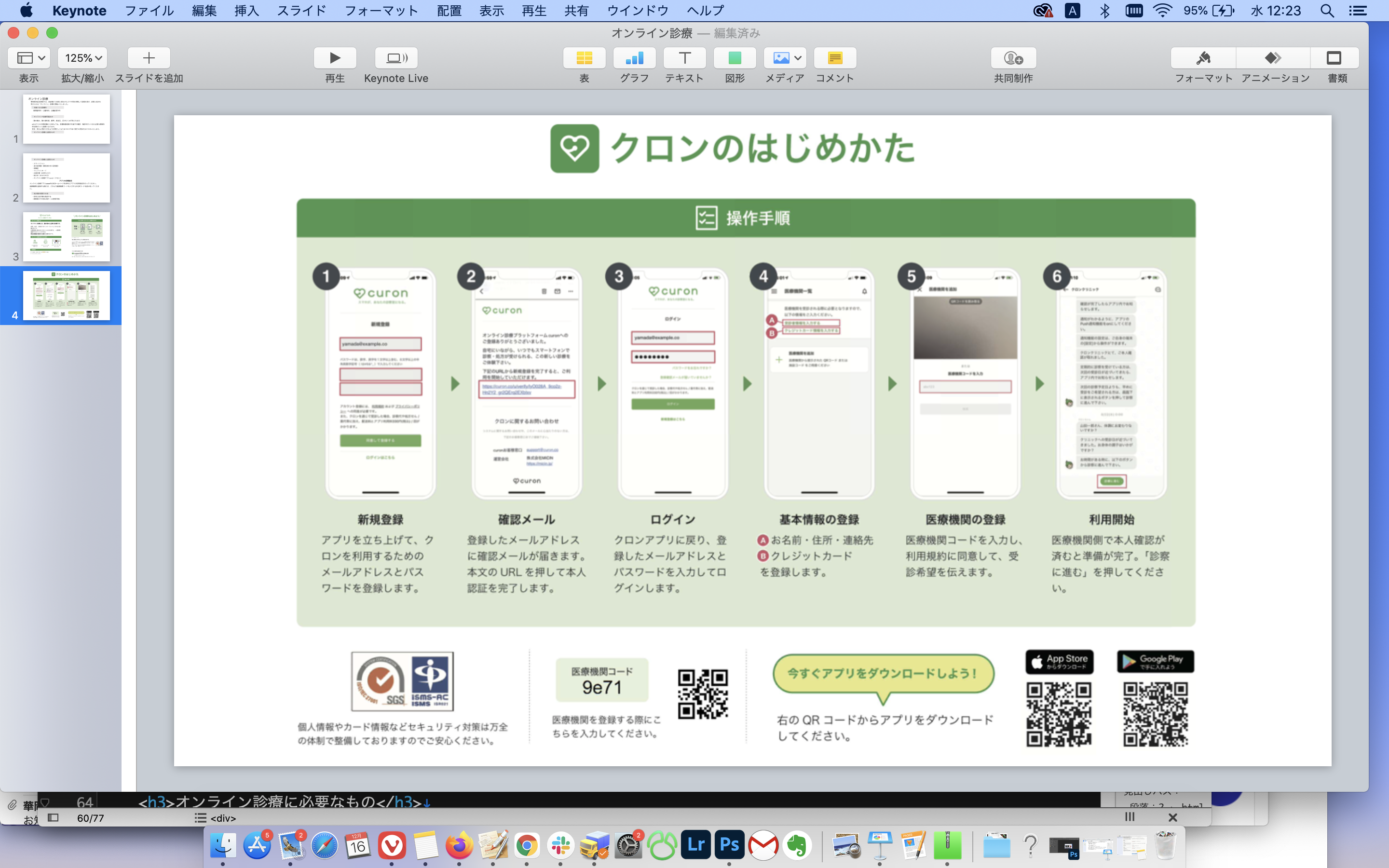Click the Creative Cloud menu bar icon
Image resolution: width=1389 pixels, height=868 pixels.
[1042, 10]
